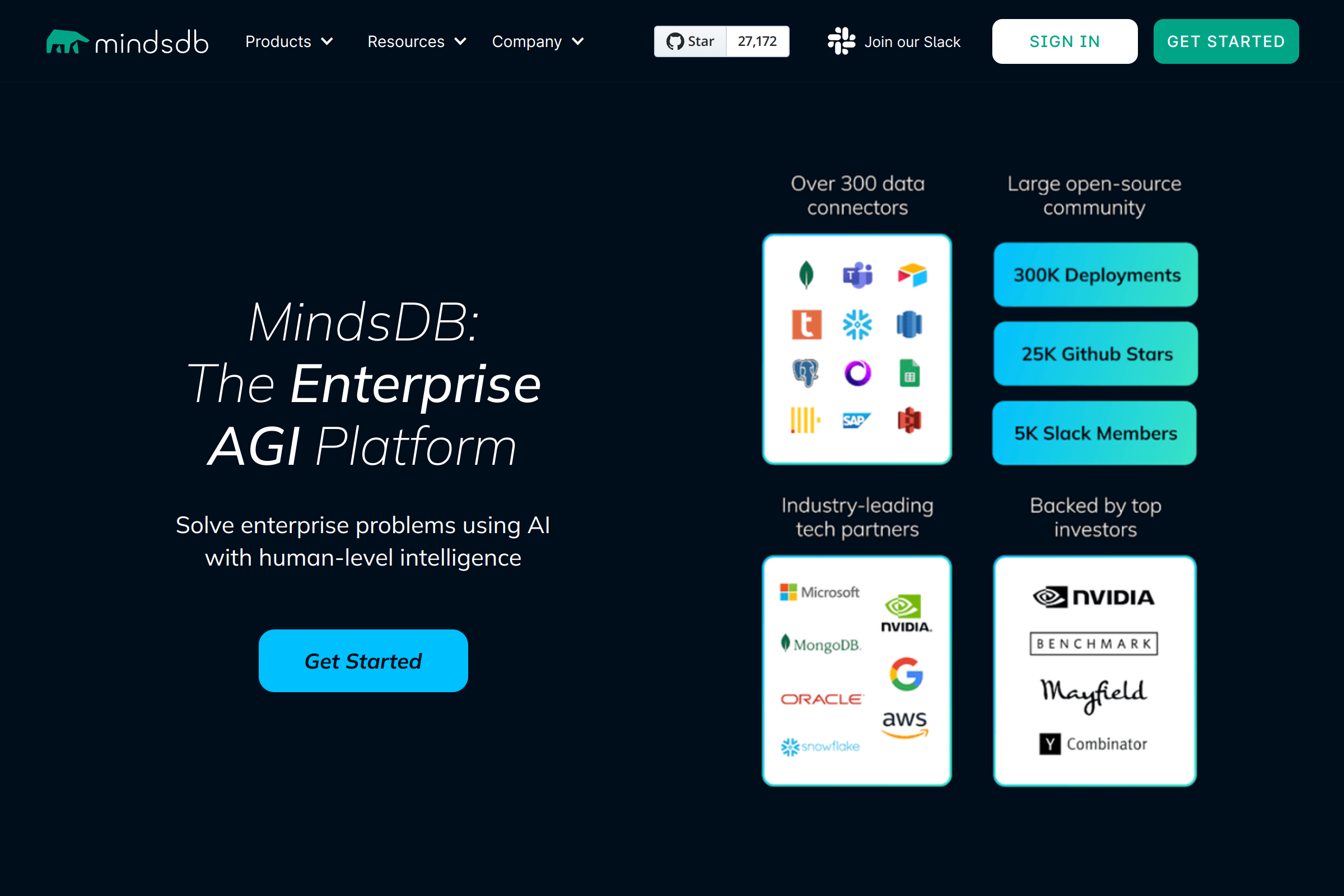Click the GitHub star count
Viewport: 1344px width, 896px height.
point(757,41)
